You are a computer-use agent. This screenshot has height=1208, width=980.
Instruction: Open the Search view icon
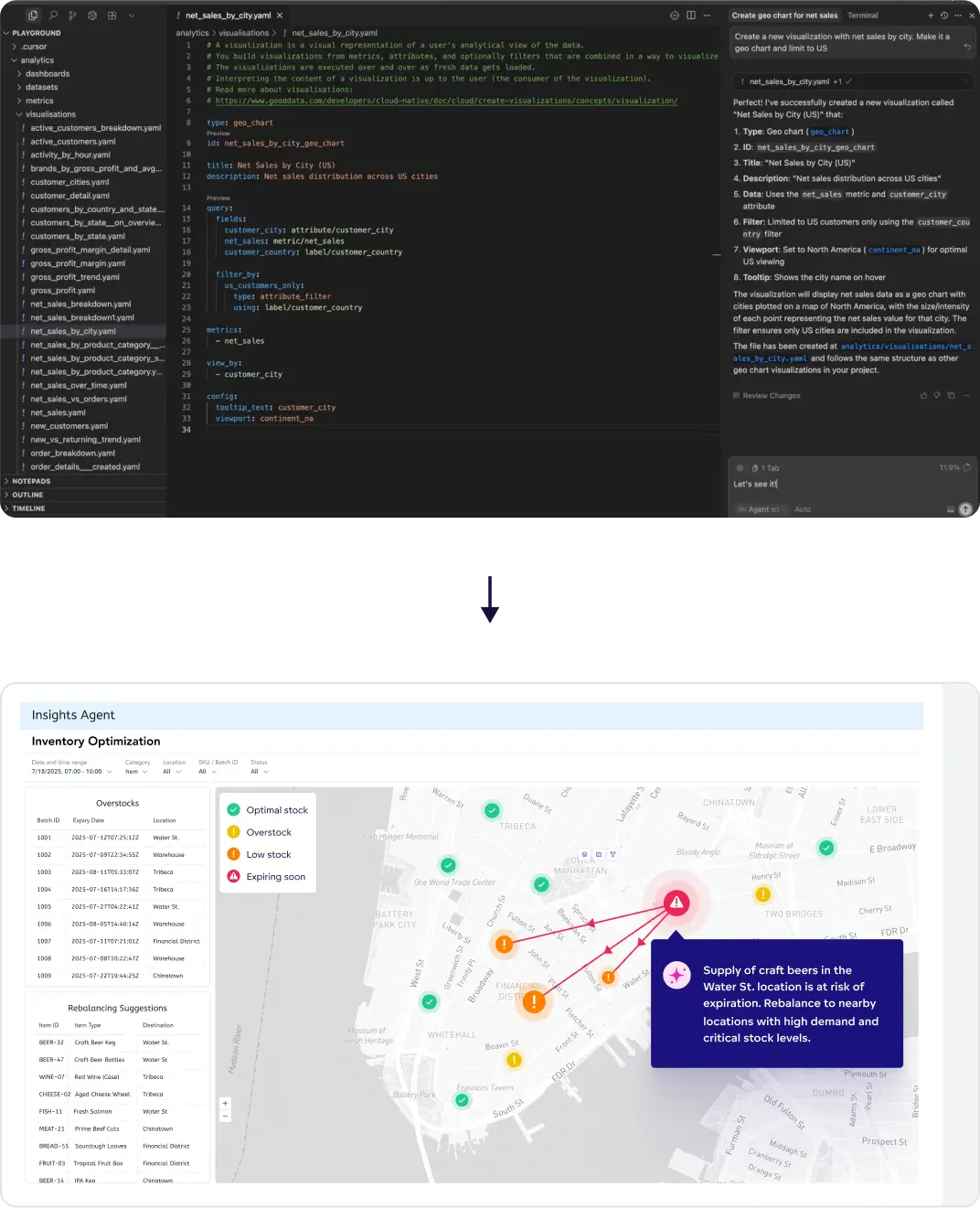pyautogui.click(x=53, y=16)
